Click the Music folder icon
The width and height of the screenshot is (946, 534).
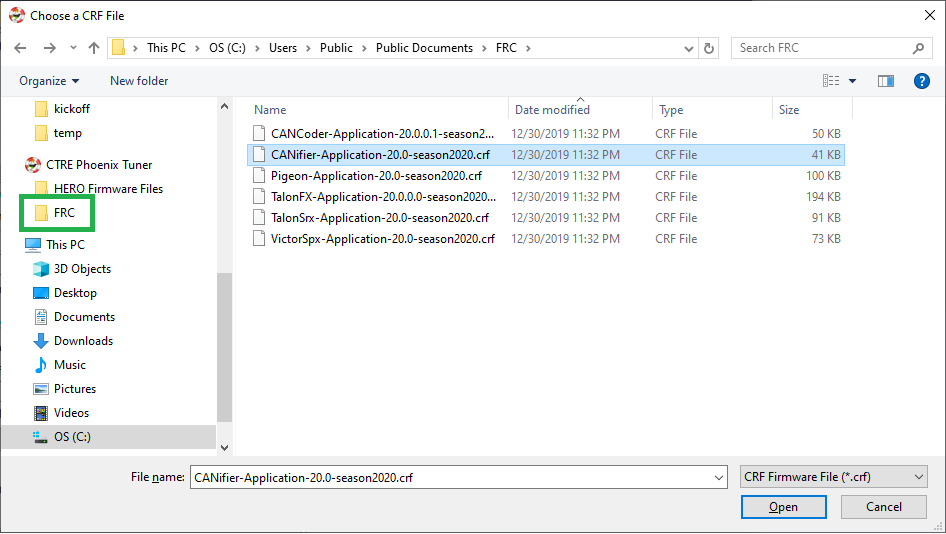[x=41, y=365]
